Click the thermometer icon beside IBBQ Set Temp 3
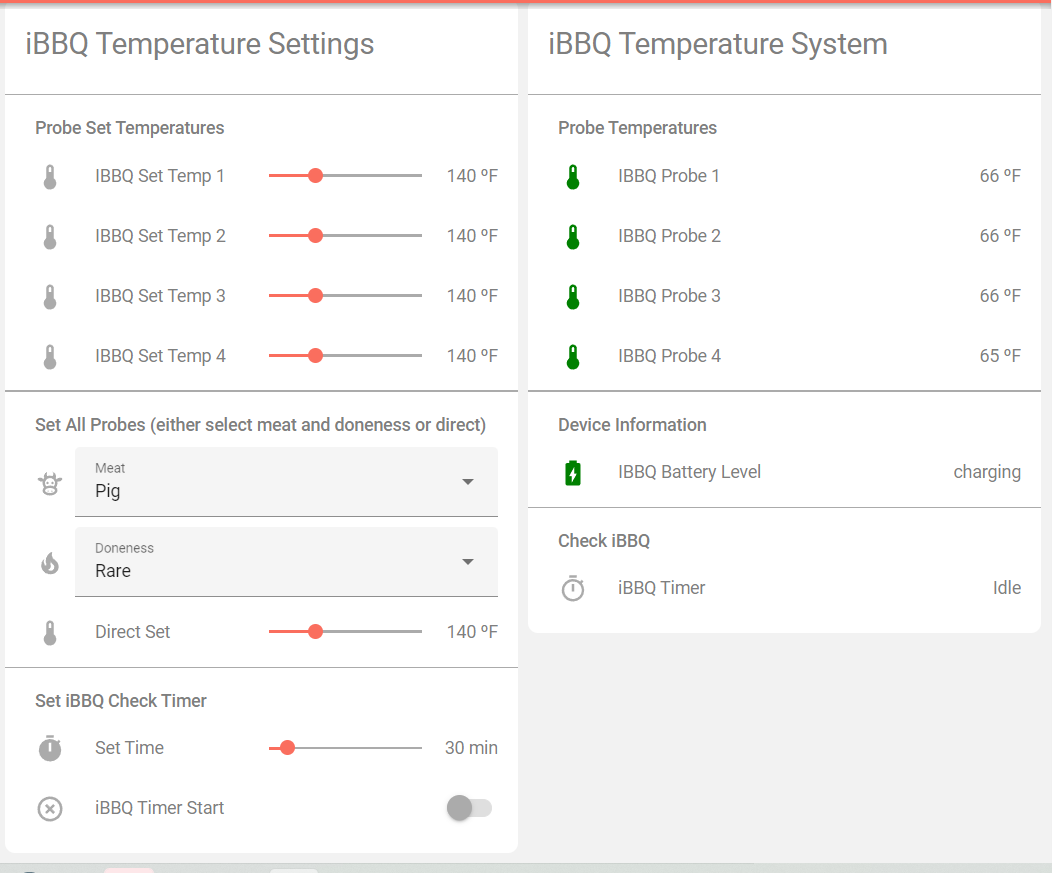 [50, 296]
